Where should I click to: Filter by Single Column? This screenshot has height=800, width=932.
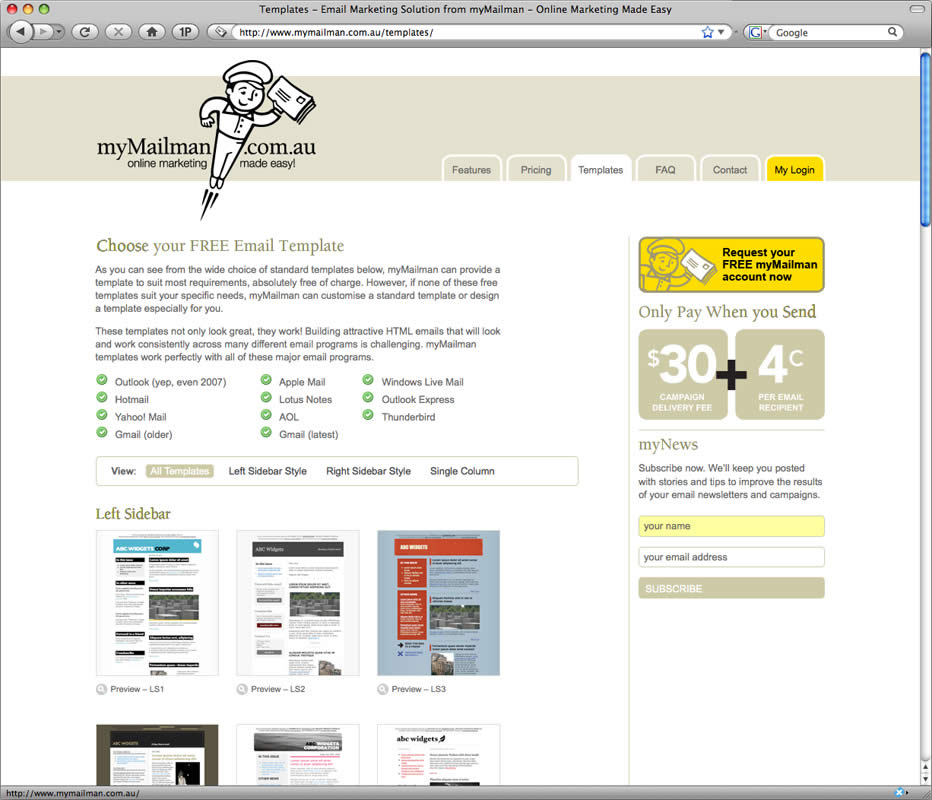pyautogui.click(x=462, y=471)
